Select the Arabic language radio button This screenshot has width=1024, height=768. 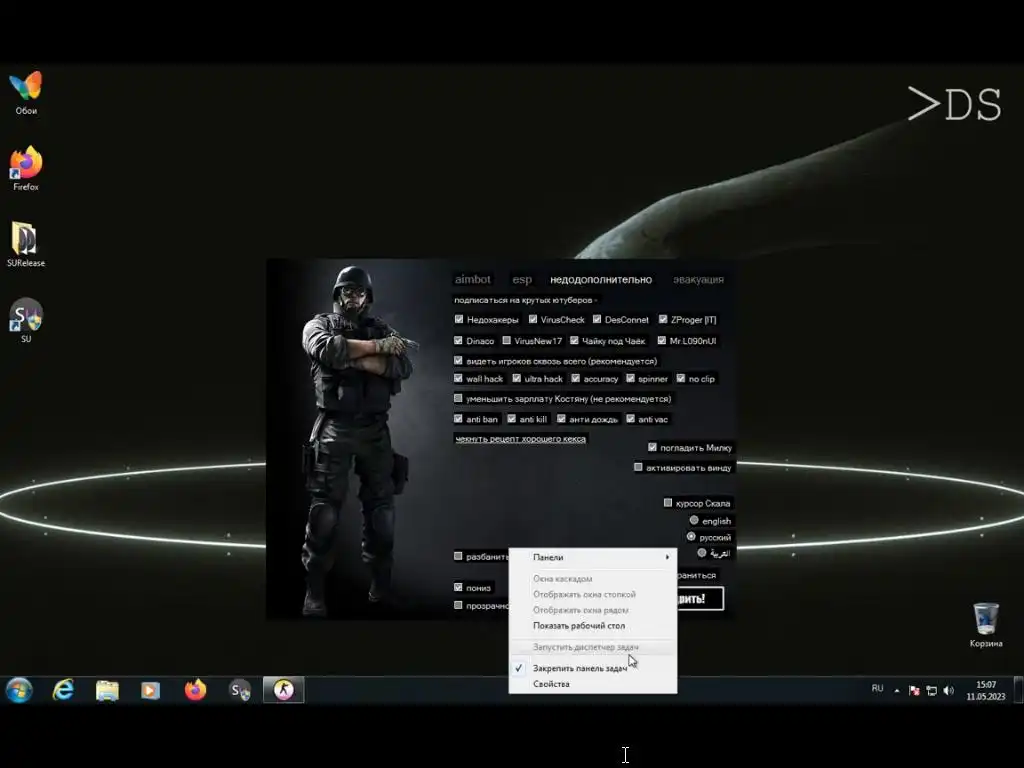tap(701, 552)
